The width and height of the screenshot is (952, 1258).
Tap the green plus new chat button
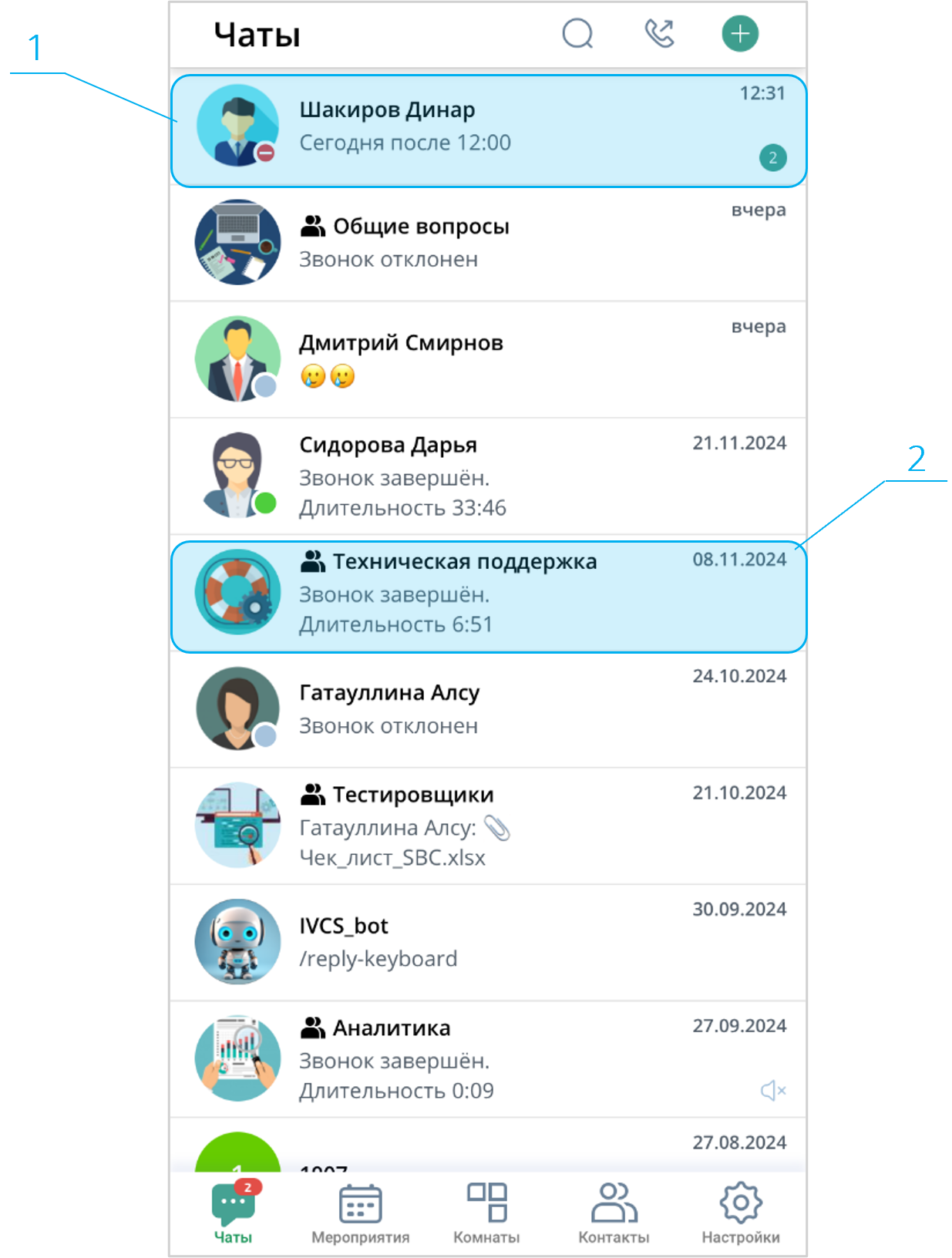740,34
